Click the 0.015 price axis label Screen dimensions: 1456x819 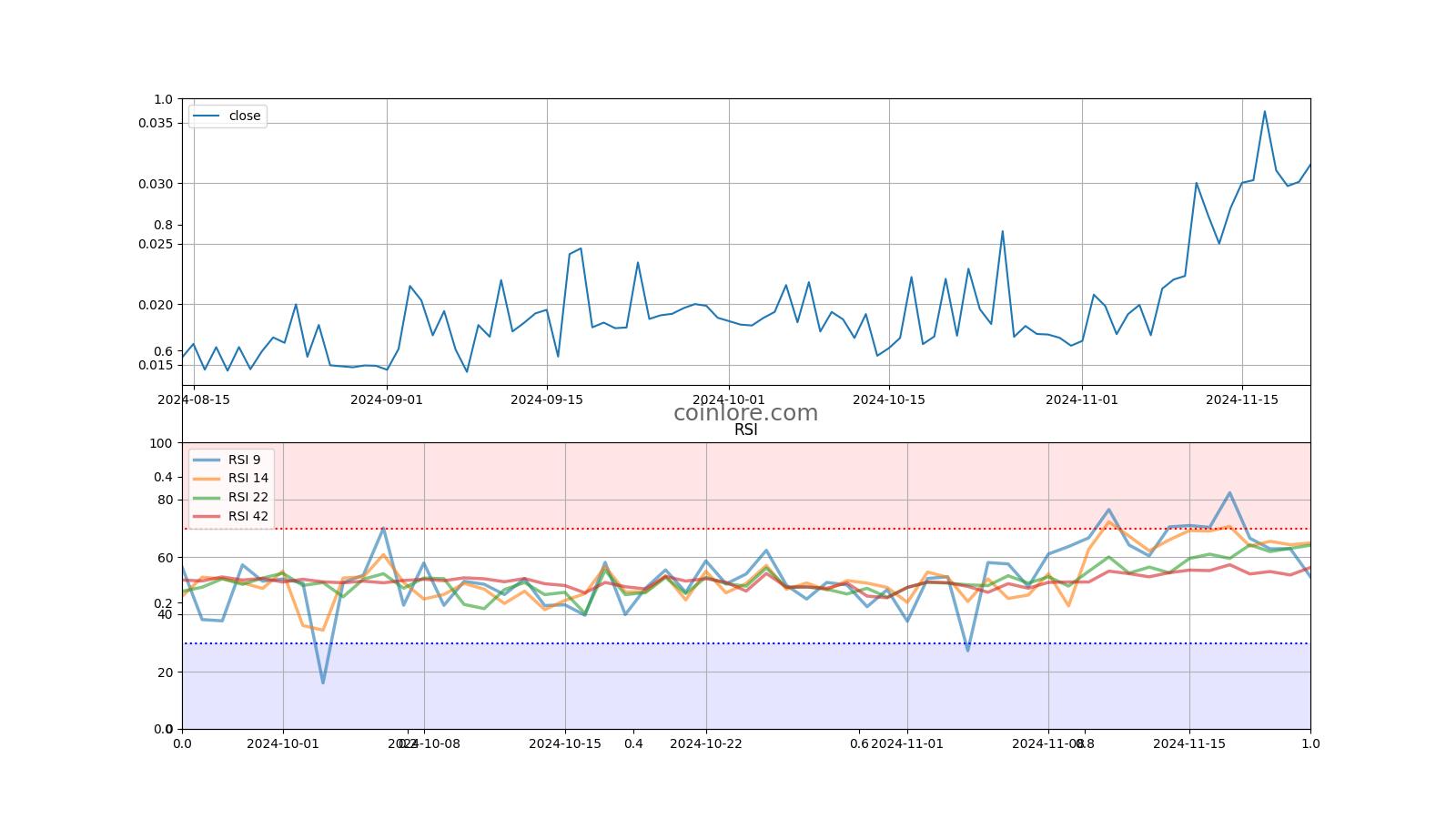click(x=156, y=365)
